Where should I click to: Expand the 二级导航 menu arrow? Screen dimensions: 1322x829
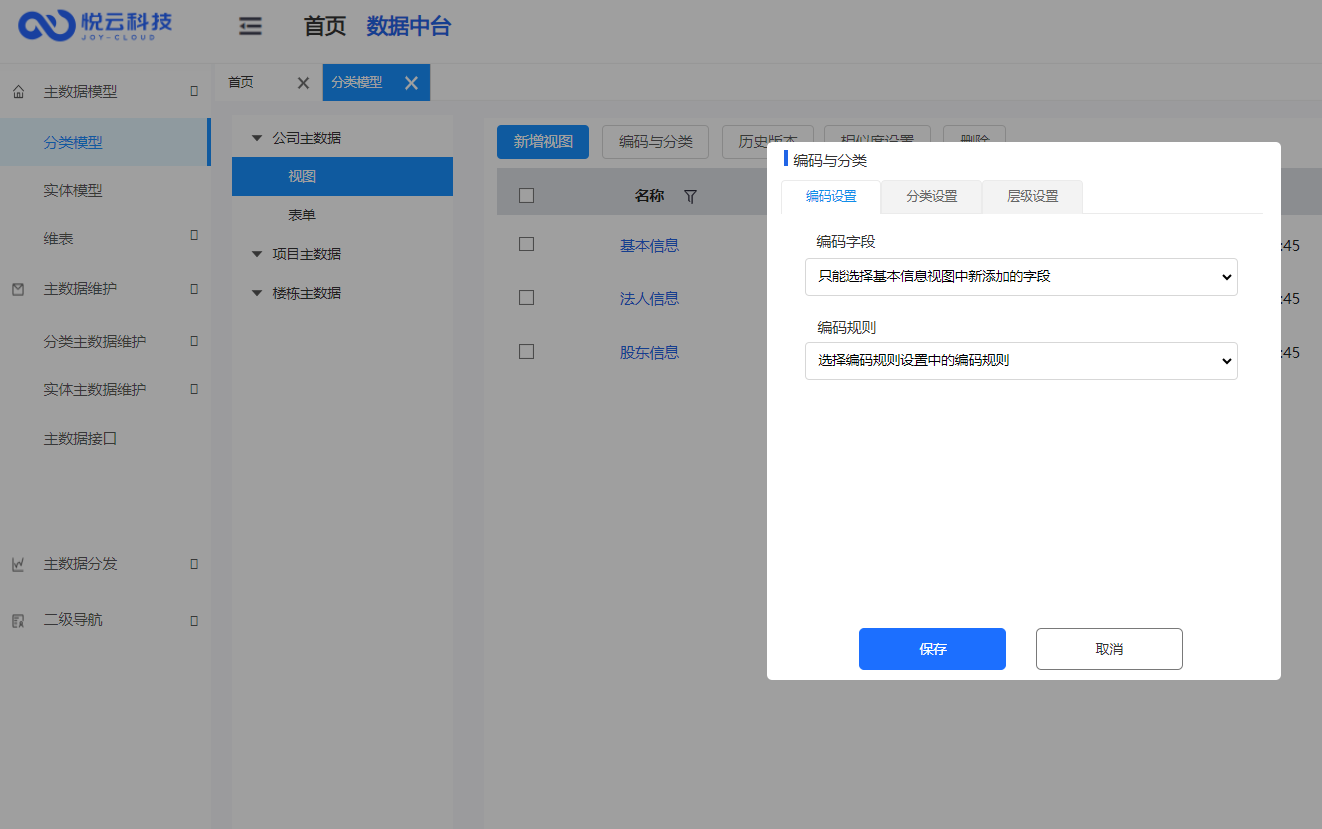point(194,621)
